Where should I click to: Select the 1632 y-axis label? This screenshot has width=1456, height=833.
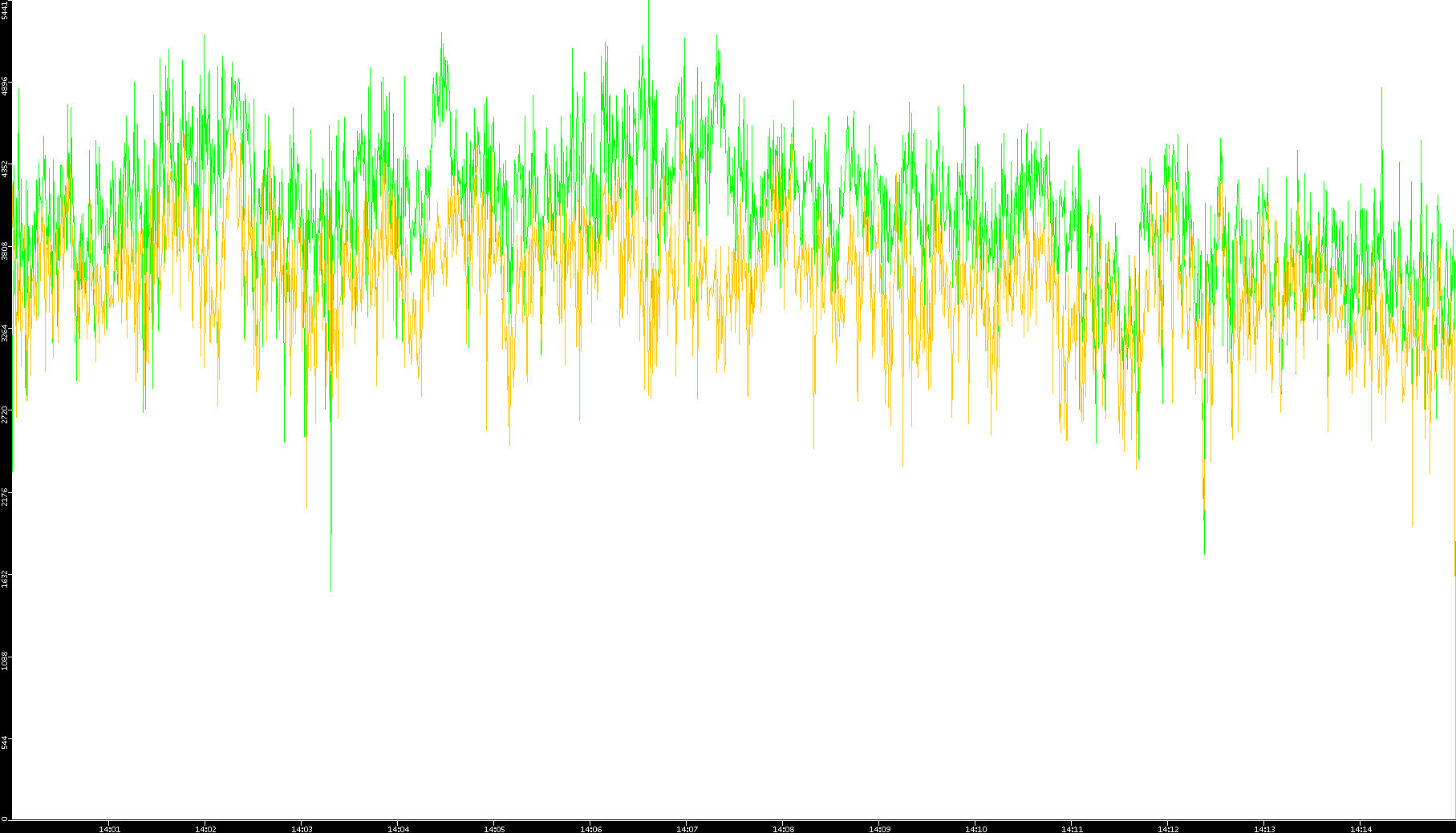click(x=5, y=577)
